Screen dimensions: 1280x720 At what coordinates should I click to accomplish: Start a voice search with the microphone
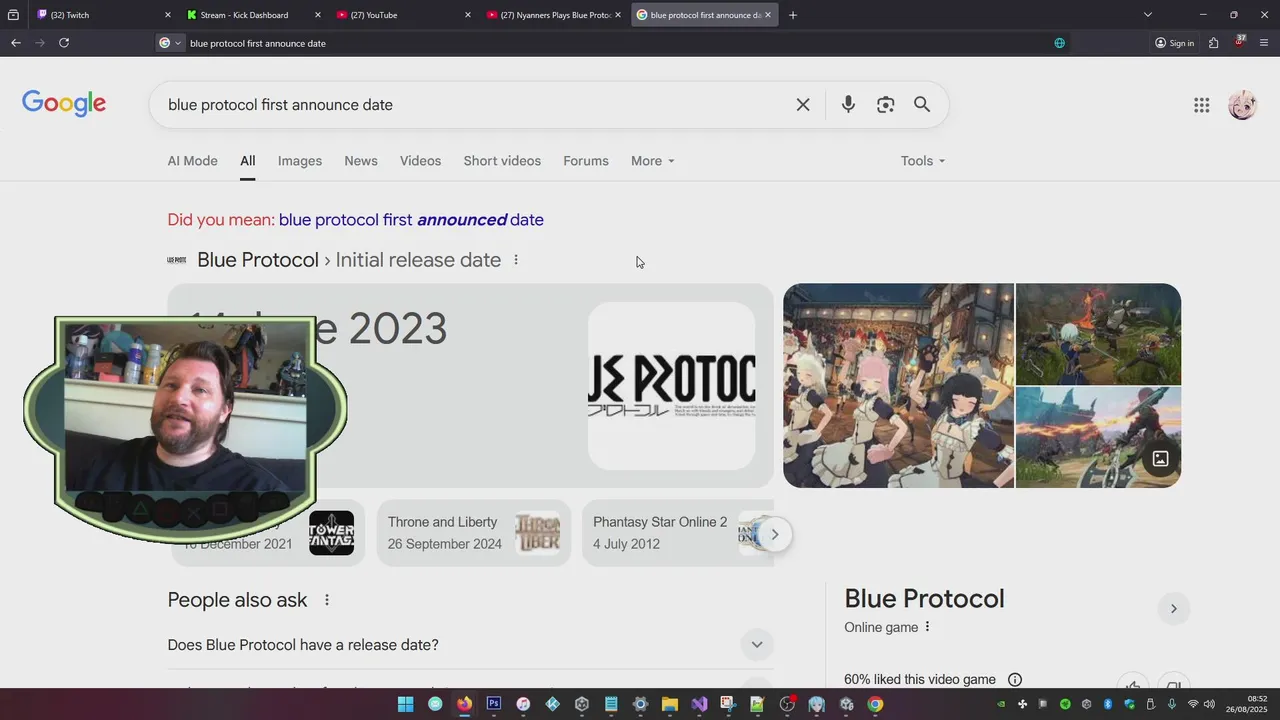pyautogui.click(x=848, y=105)
